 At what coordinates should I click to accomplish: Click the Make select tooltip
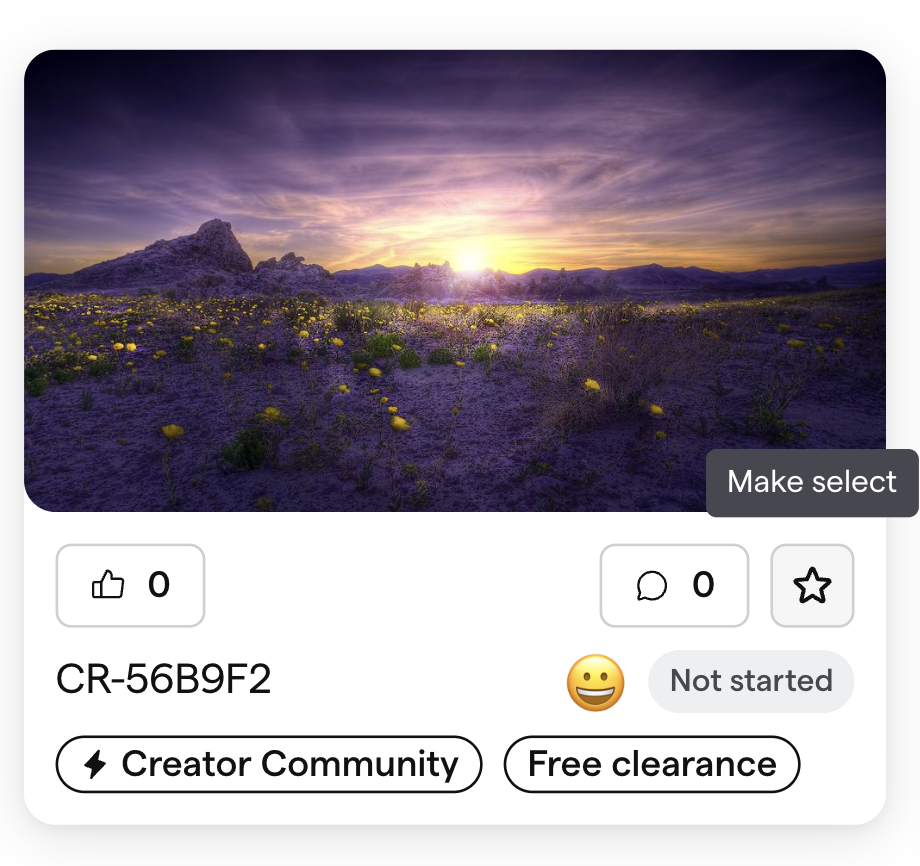pyautogui.click(x=812, y=482)
